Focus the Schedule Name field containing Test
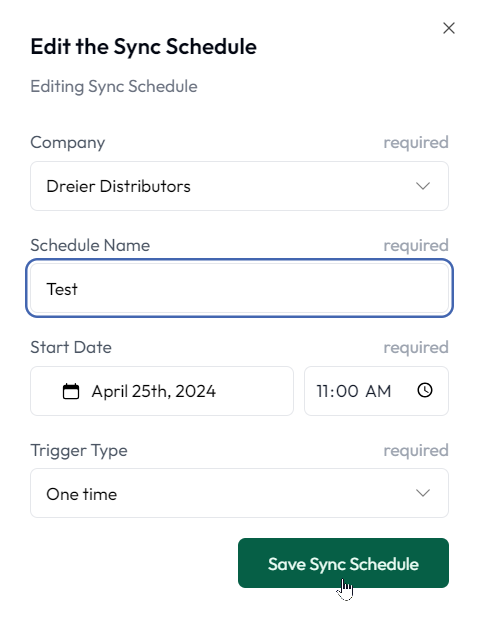The image size is (478, 620). tap(239, 288)
